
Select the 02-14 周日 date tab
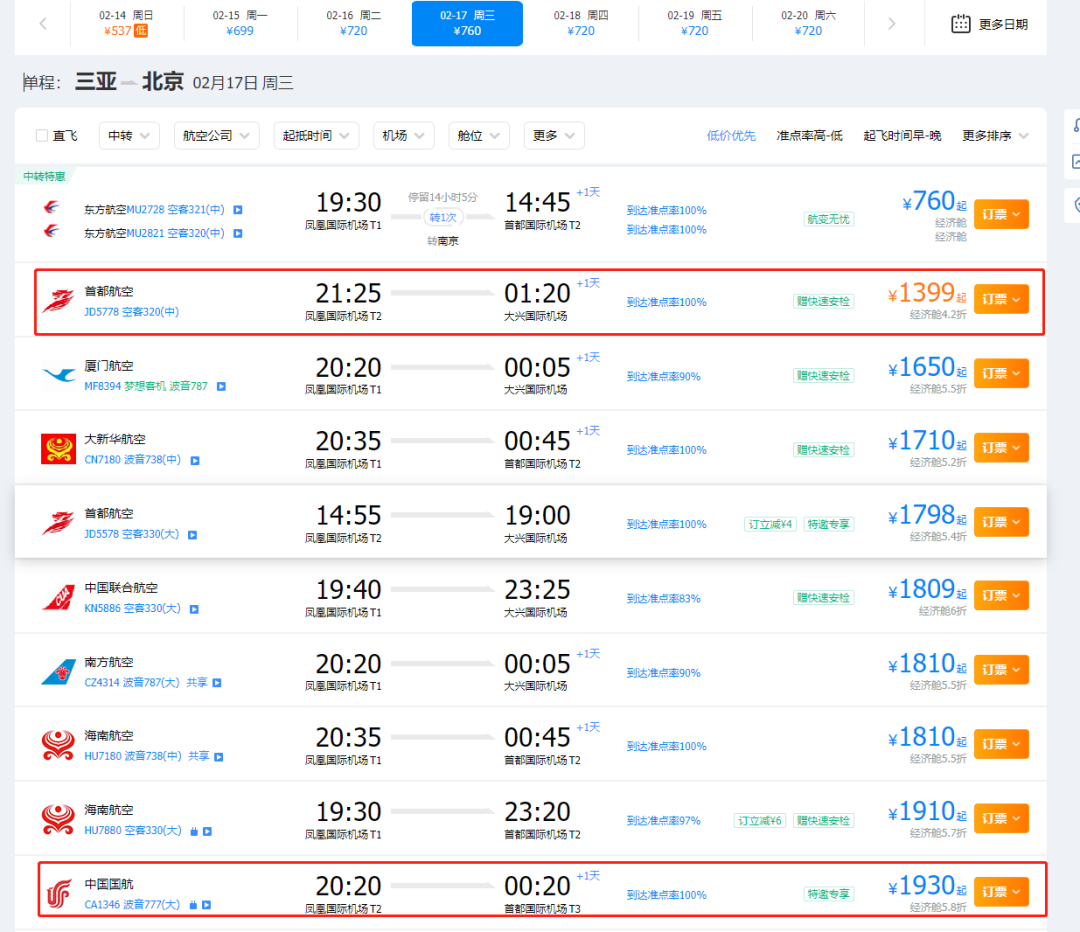(125, 22)
